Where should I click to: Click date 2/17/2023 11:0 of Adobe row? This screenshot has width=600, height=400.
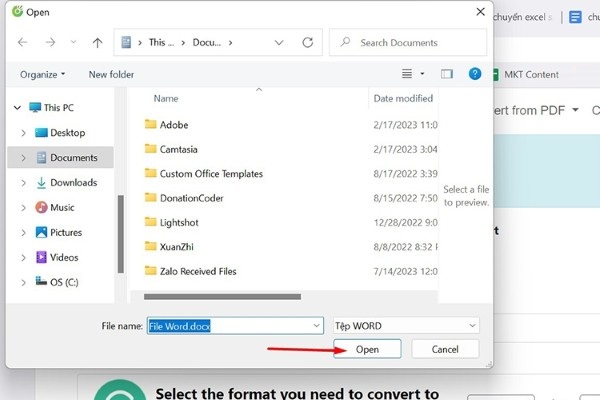tap(406, 125)
